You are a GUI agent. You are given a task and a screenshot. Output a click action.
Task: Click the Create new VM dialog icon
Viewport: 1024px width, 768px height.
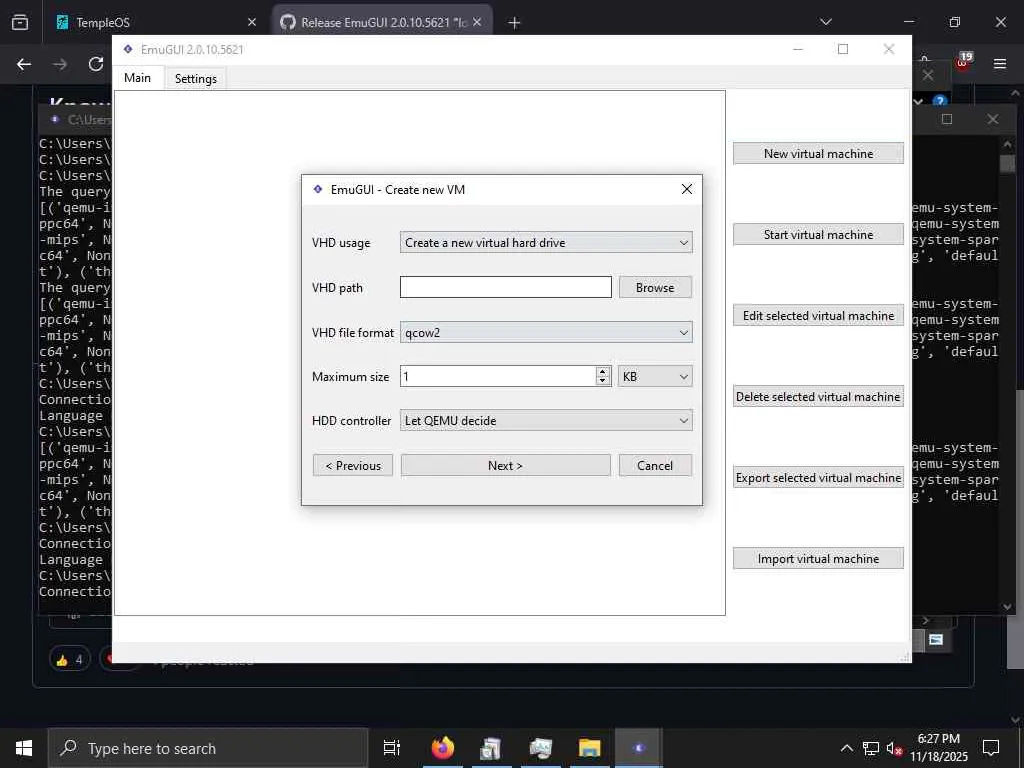318,189
